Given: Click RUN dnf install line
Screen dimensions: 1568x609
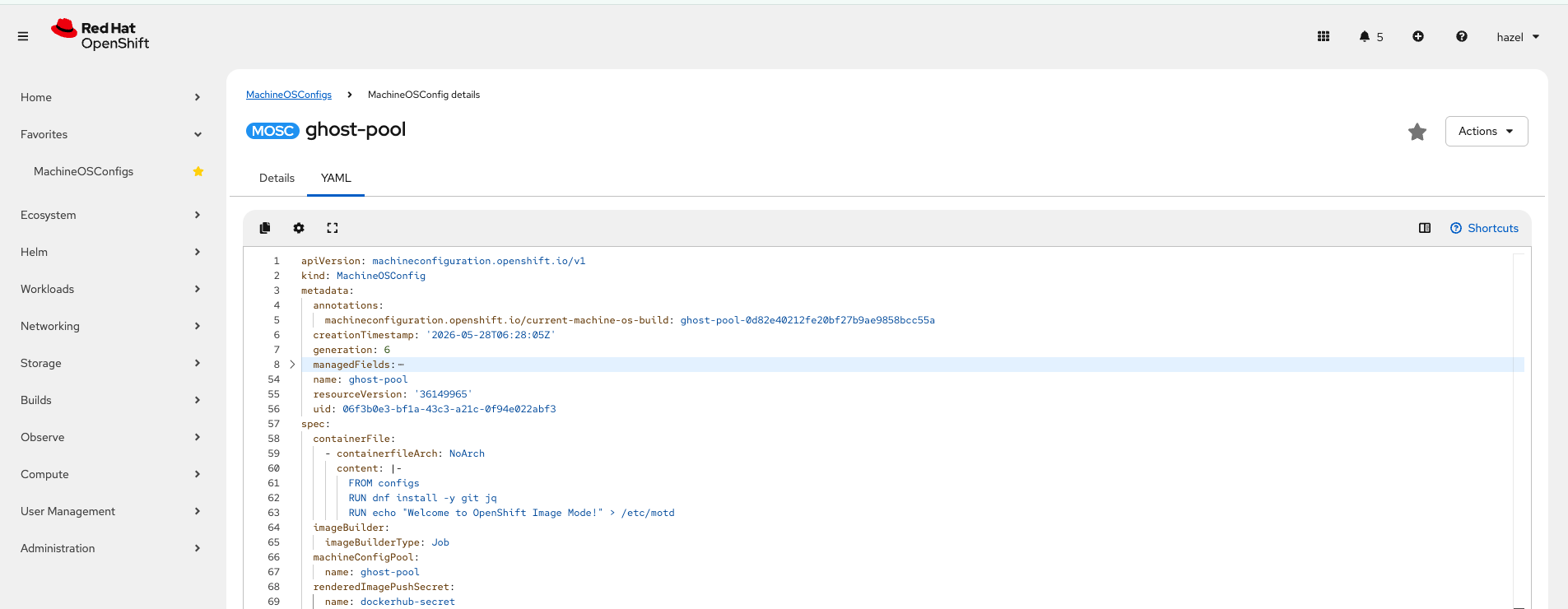Looking at the screenshot, I should click(422, 498).
